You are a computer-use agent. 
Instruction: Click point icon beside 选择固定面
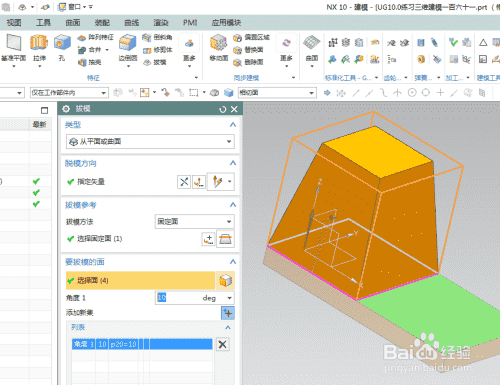[x=208, y=239]
